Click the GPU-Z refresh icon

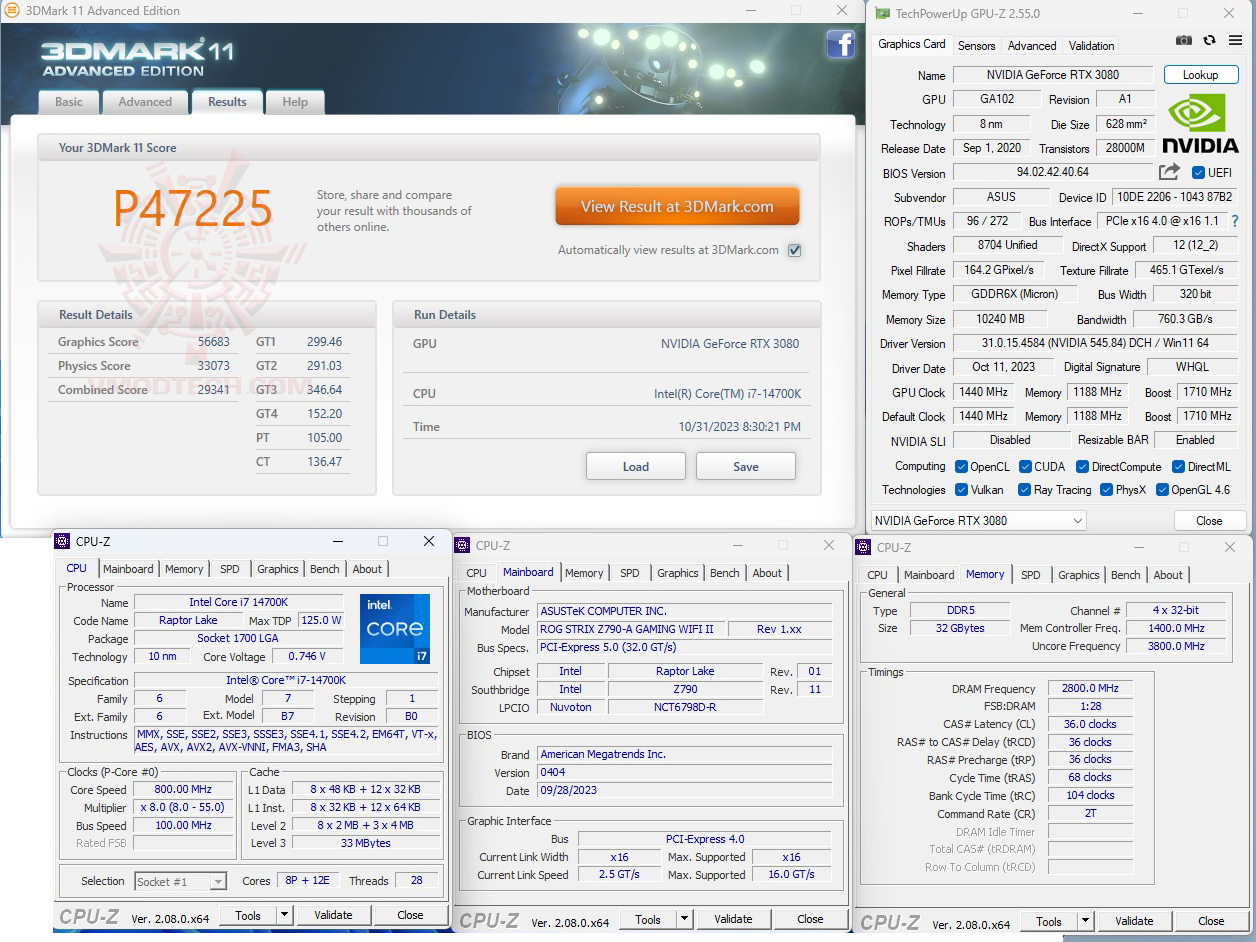[x=1209, y=40]
